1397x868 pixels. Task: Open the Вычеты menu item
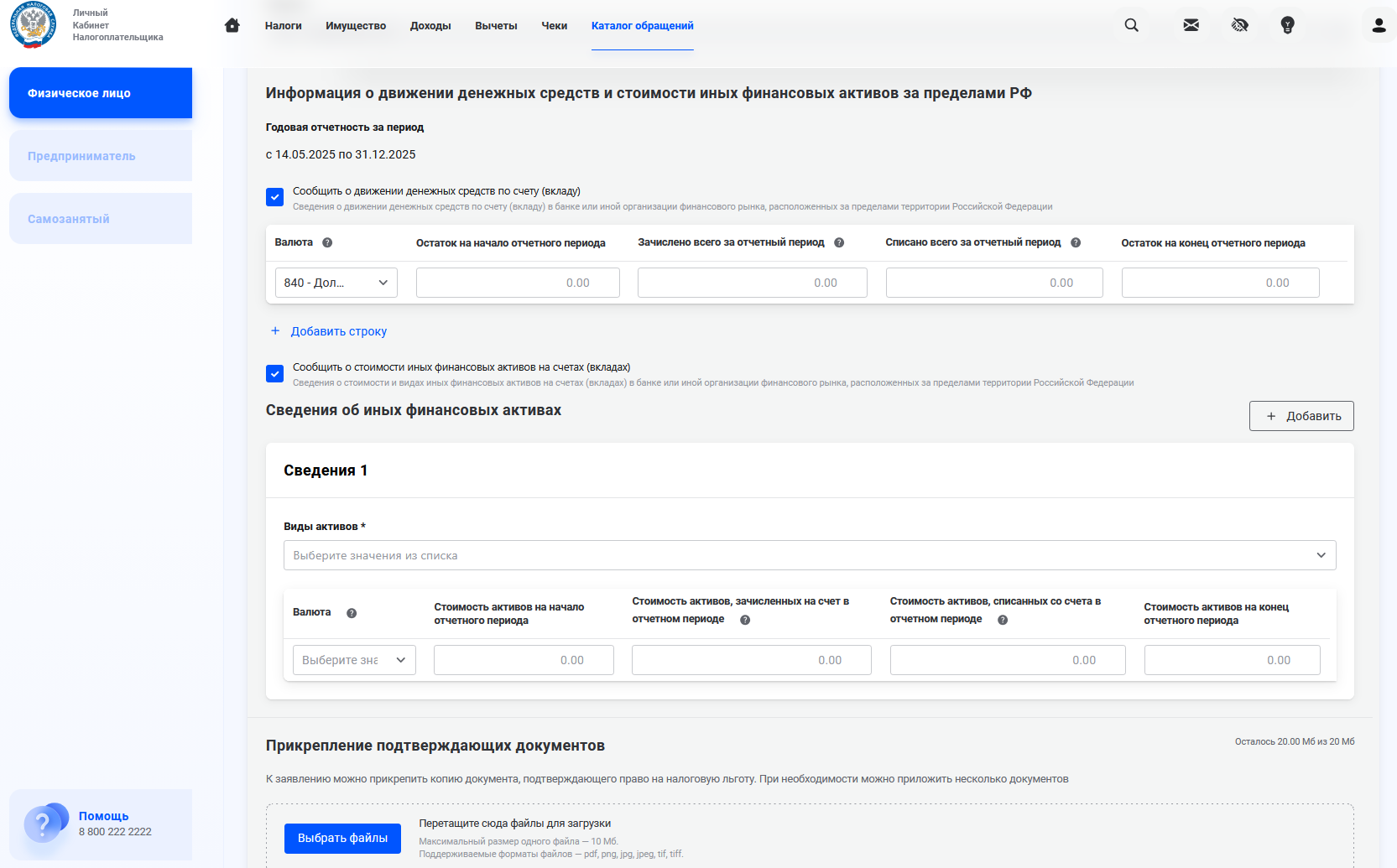coord(496,26)
